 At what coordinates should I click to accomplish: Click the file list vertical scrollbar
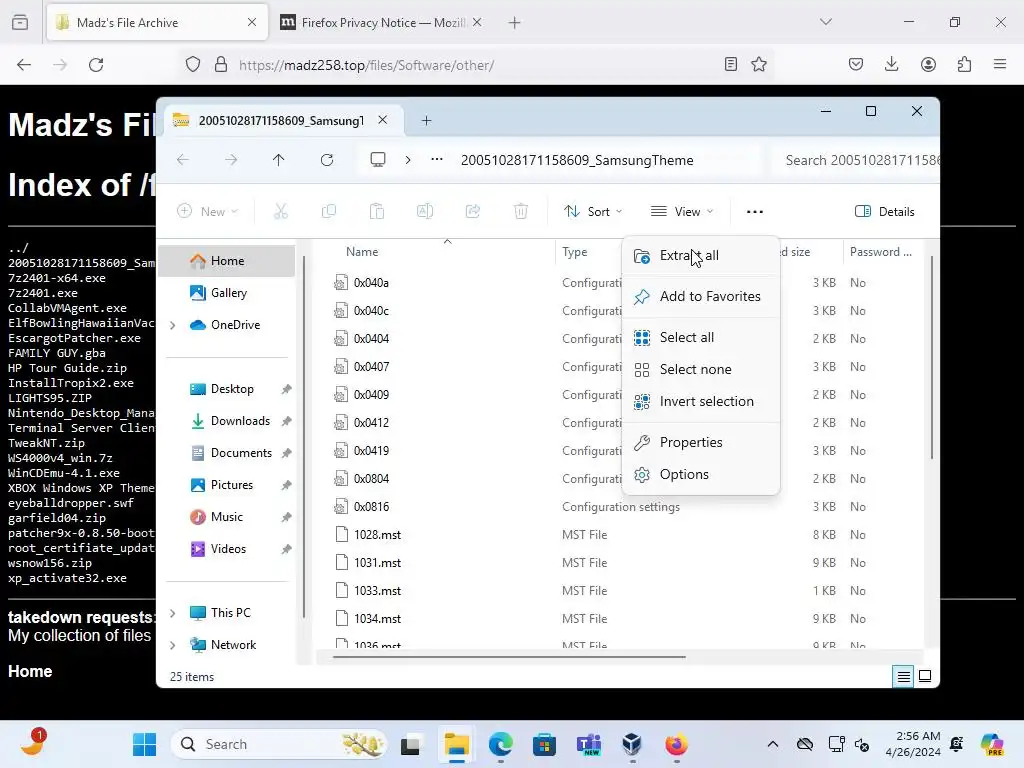coord(932,357)
